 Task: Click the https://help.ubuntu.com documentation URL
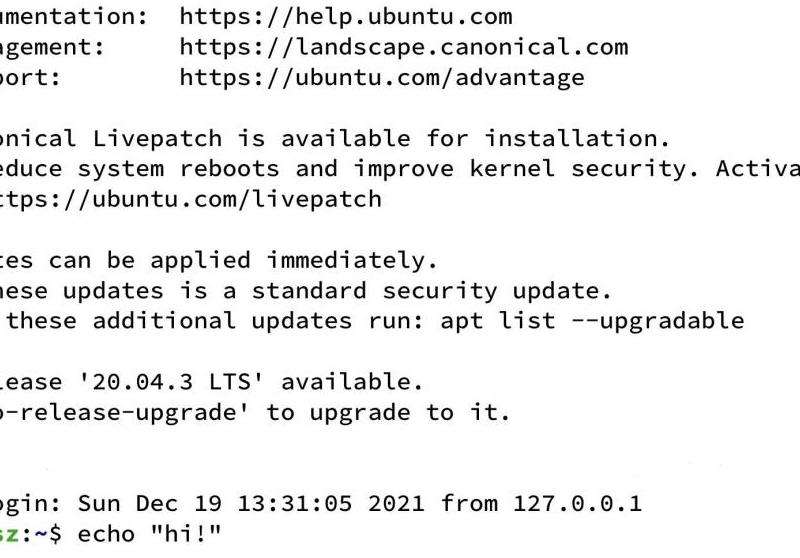(346, 17)
